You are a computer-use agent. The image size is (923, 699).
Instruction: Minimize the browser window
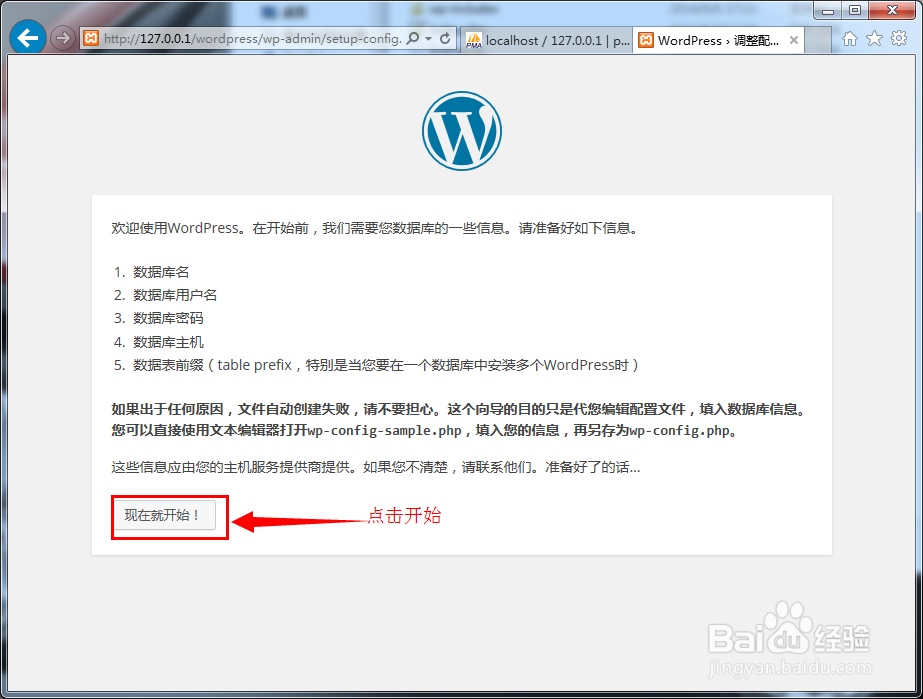(x=828, y=11)
